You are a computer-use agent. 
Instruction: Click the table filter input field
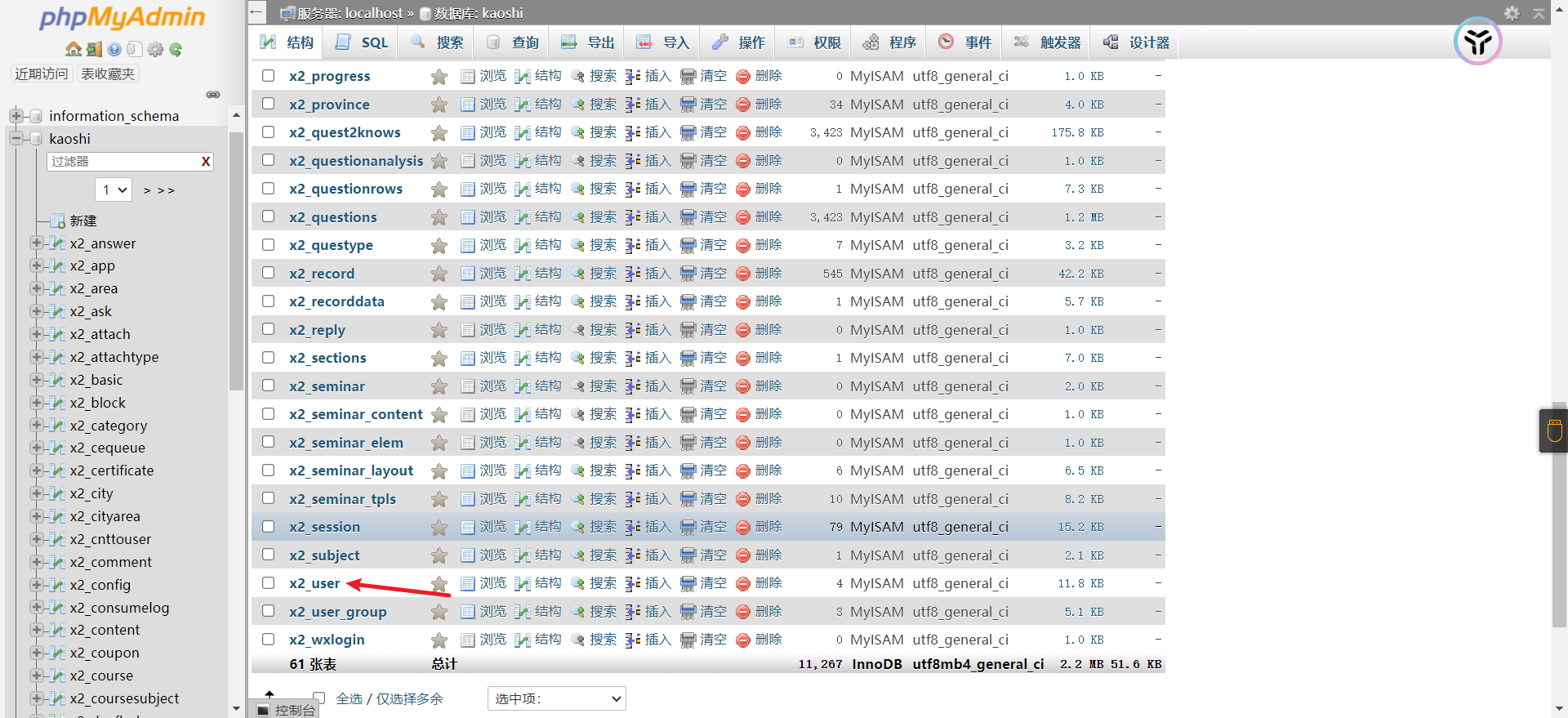(122, 162)
